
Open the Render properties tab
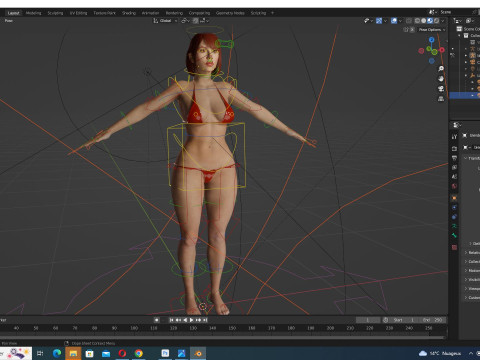pyautogui.click(x=454, y=149)
